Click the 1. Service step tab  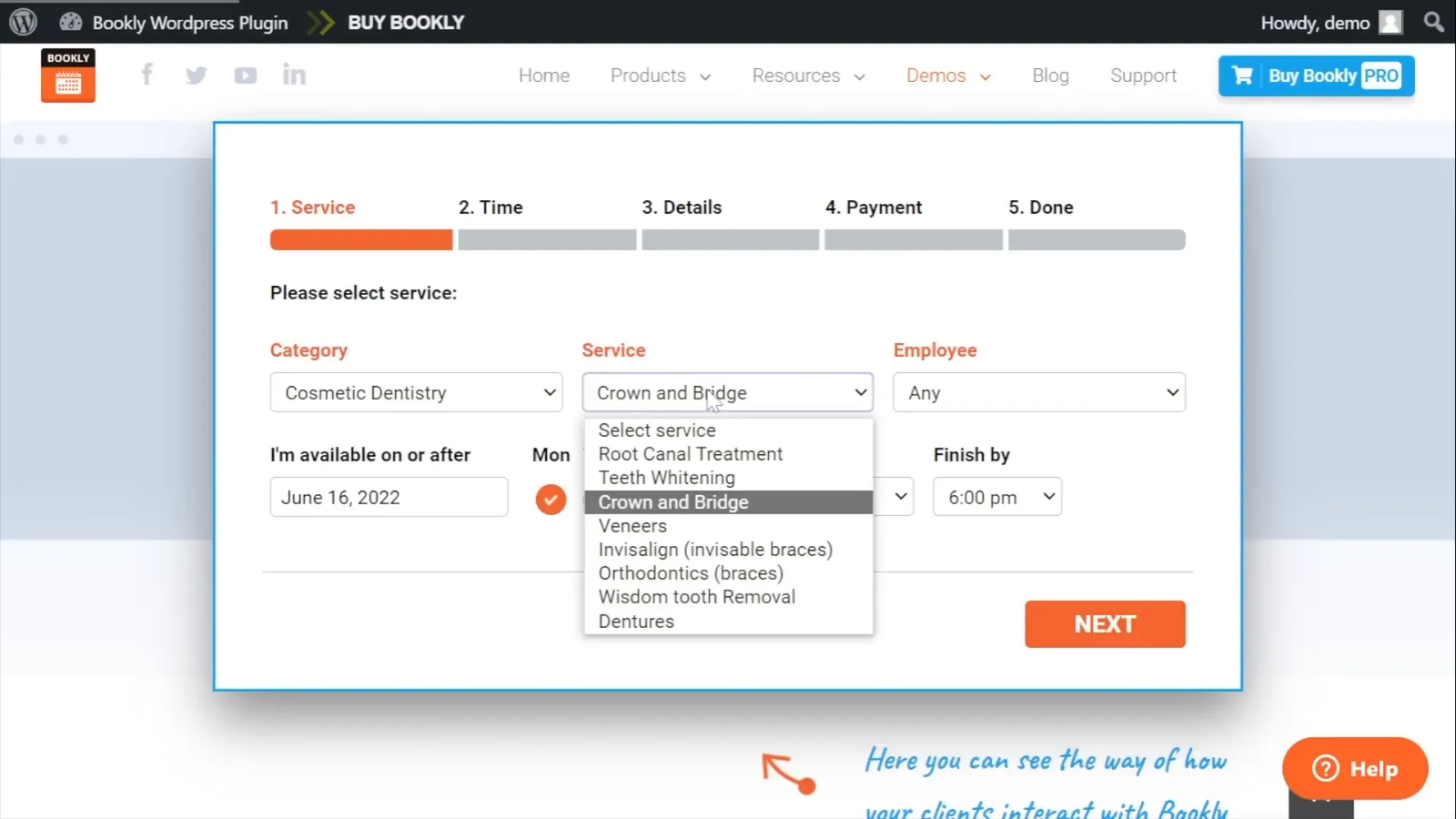[312, 207]
